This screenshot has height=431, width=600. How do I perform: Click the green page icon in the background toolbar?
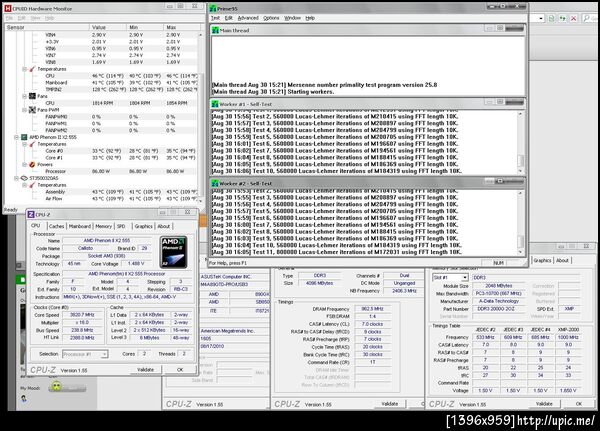(551, 18)
